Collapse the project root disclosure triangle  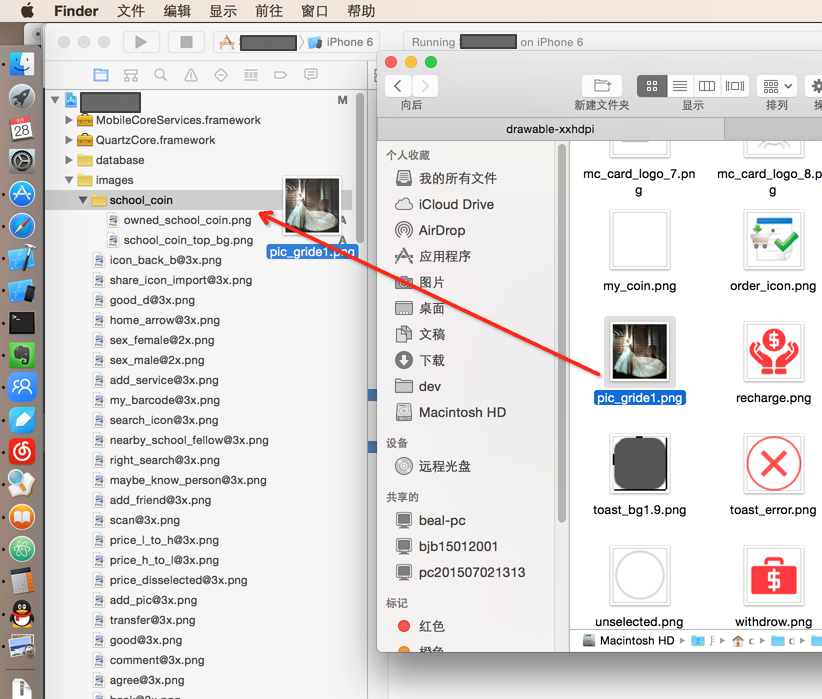tap(55, 99)
